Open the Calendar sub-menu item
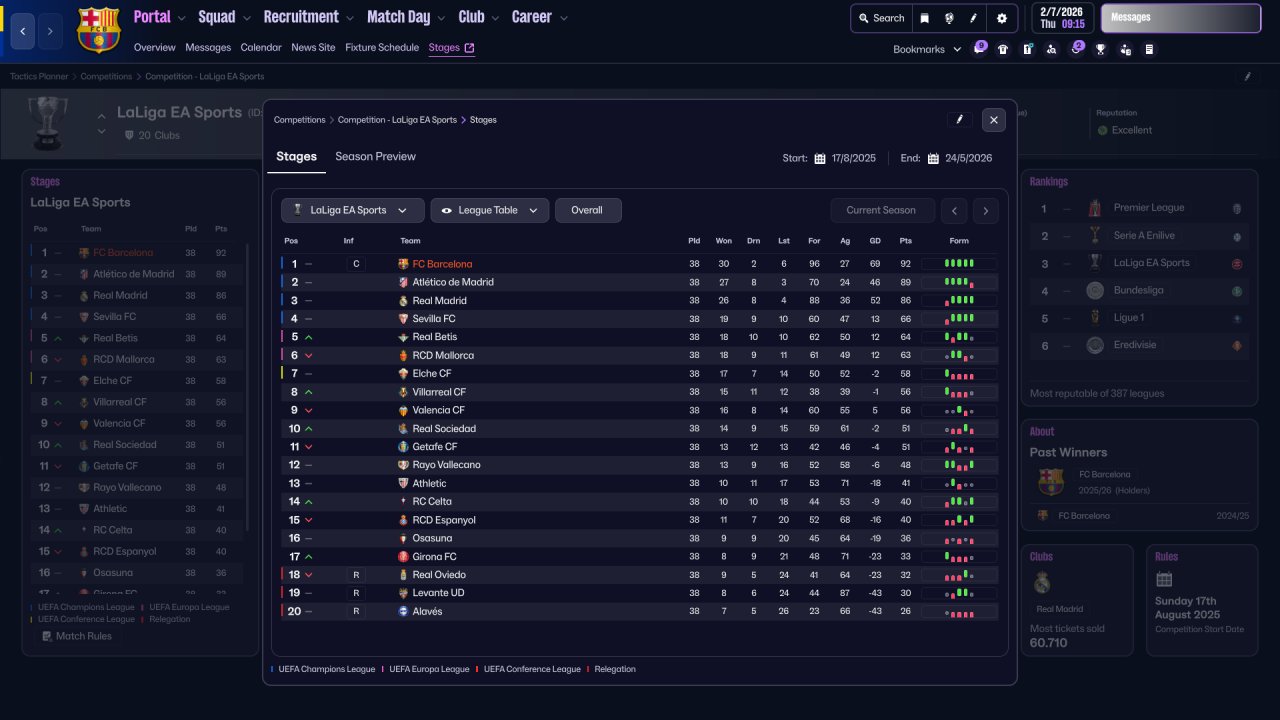The width and height of the screenshot is (1280, 720). tap(261, 48)
